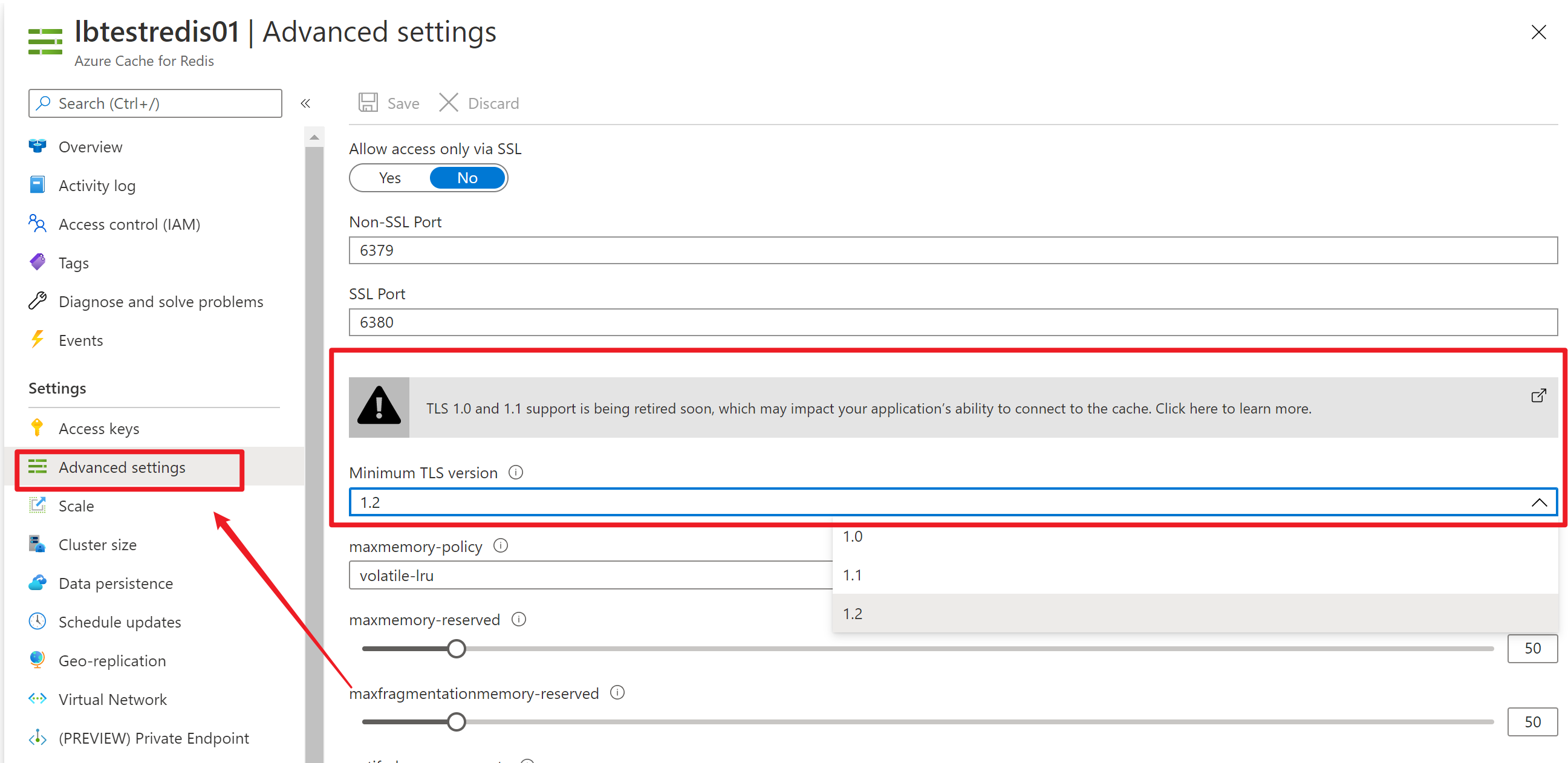This screenshot has width=1568, height=763.
Task: Set SSL-only access to No
Action: point(467,178)
